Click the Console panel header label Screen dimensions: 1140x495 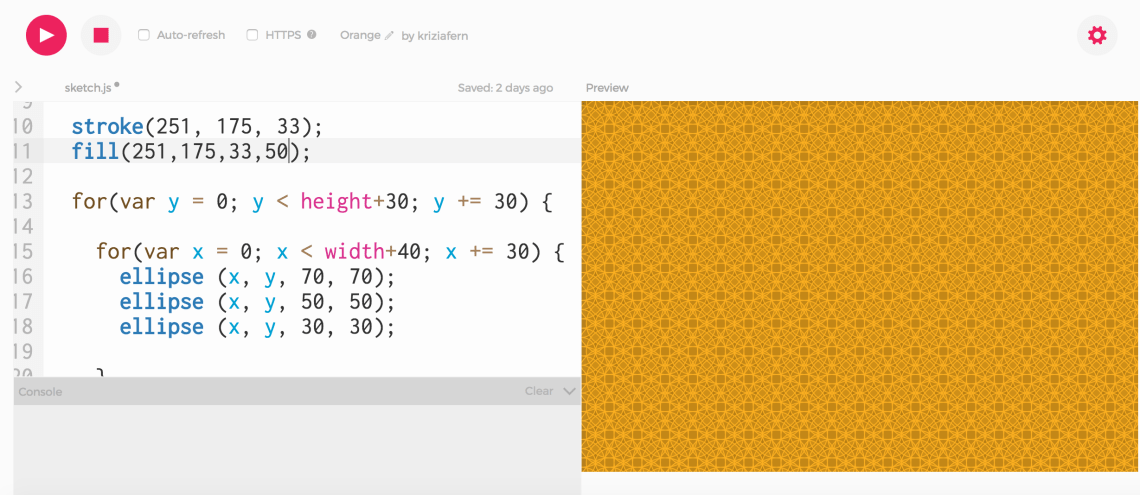(x=41, y=392)
